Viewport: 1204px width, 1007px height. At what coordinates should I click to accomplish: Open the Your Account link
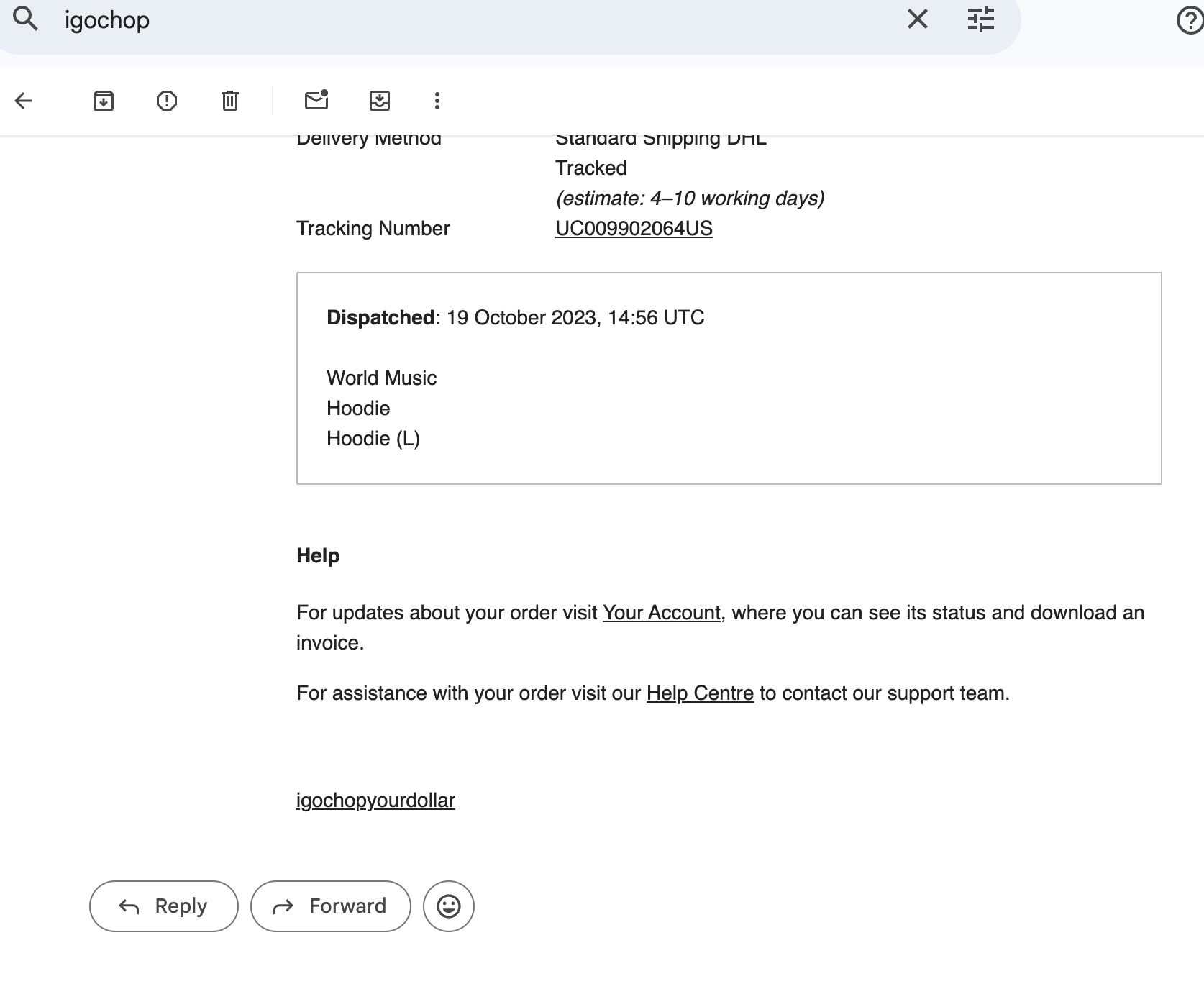pyautogui.click(x=662, y=613)
